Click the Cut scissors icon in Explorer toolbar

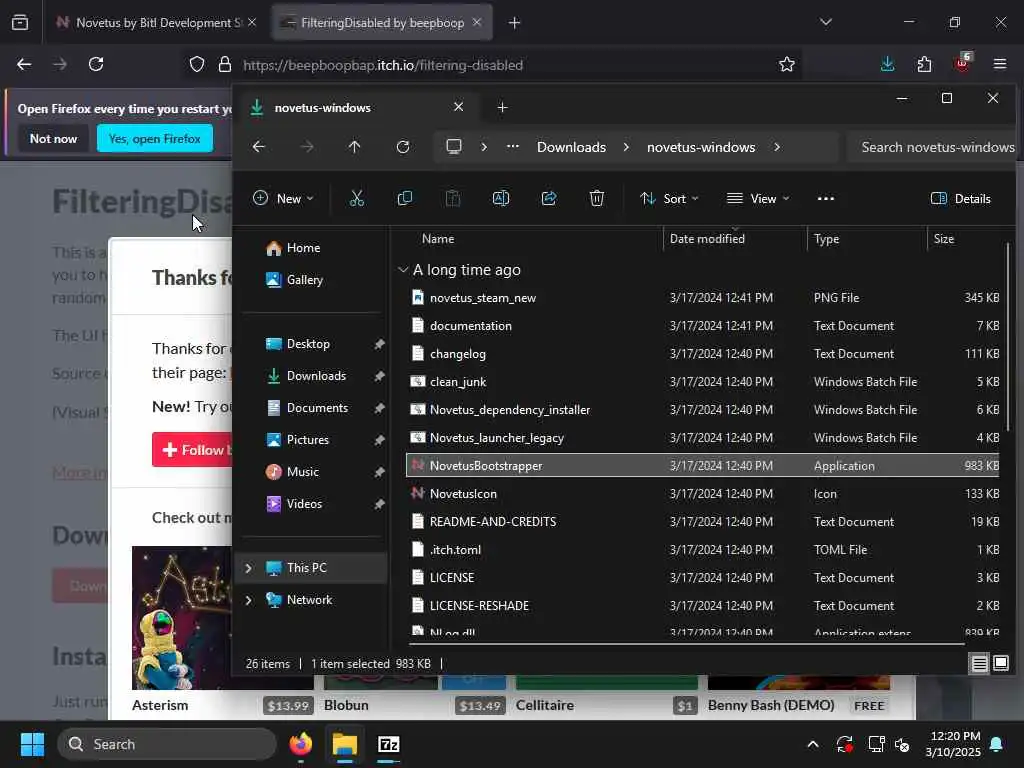[357, 199]
